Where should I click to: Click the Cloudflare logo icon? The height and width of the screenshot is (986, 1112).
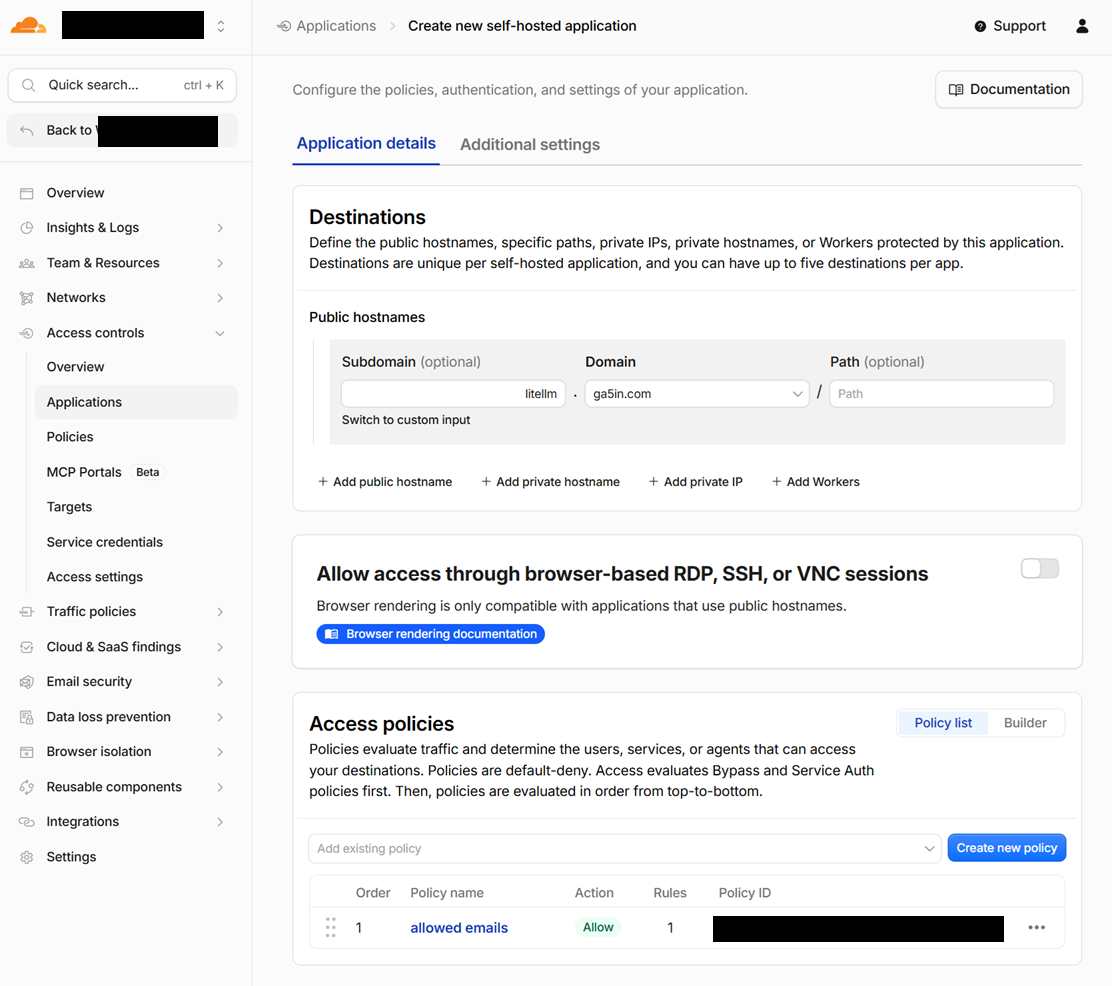click(28, 26)
